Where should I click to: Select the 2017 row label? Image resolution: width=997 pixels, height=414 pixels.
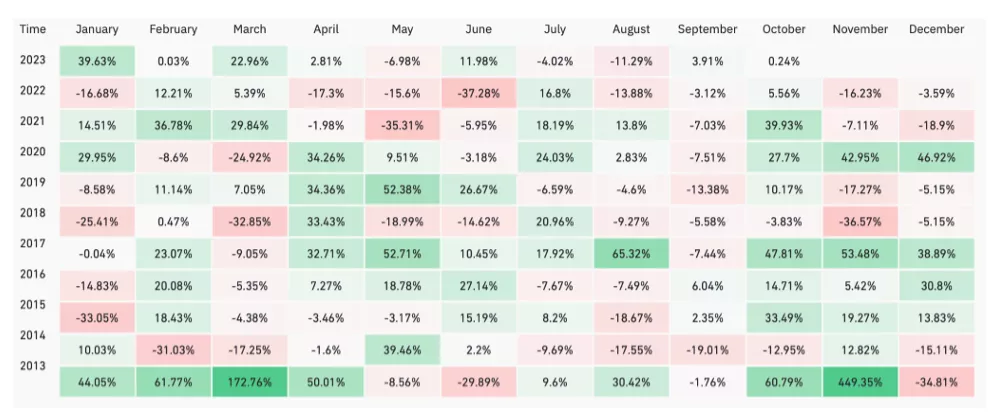click(x=33, y=242)
